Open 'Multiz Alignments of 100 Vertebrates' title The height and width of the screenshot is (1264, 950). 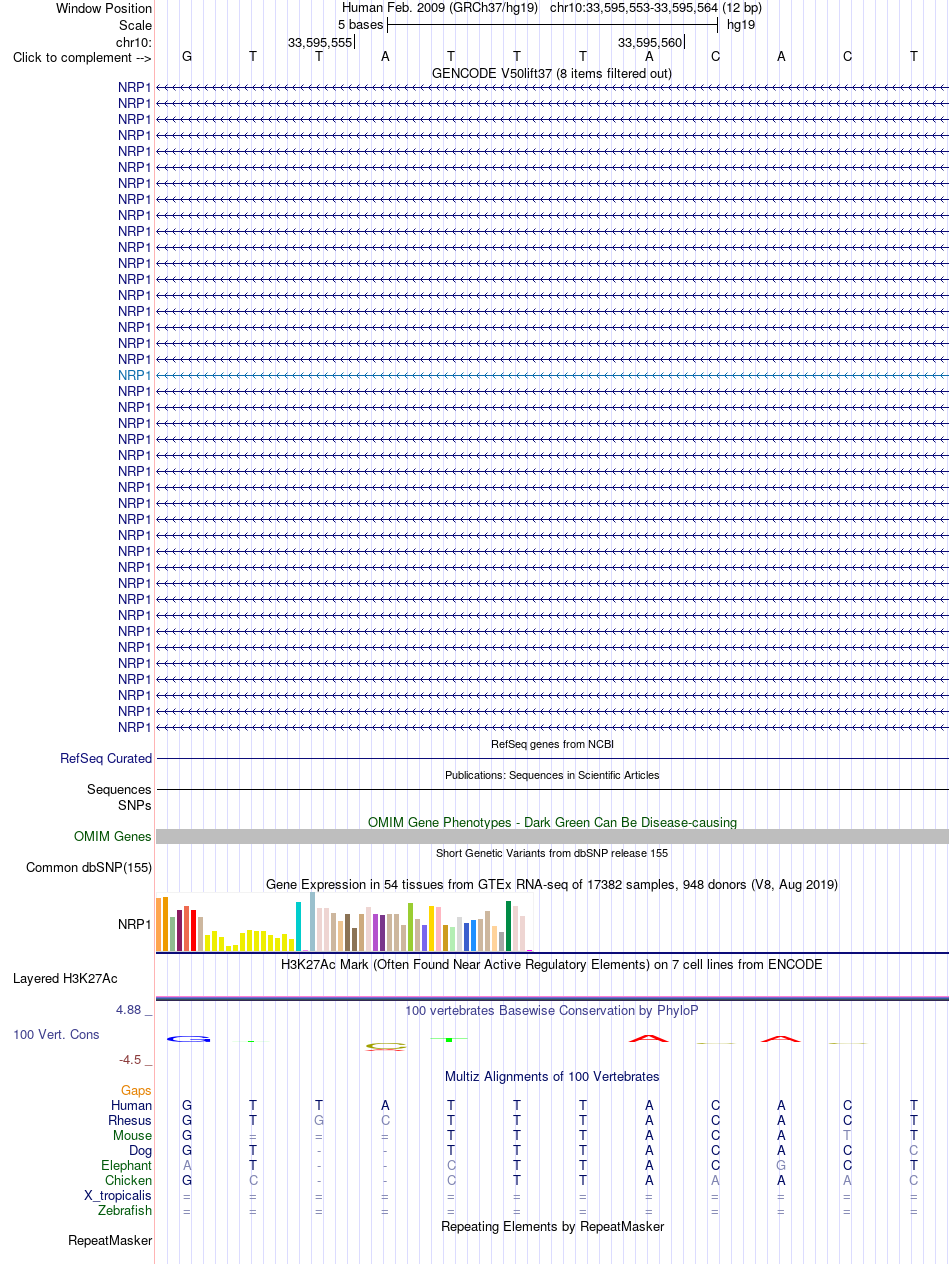pos(552,1077)
